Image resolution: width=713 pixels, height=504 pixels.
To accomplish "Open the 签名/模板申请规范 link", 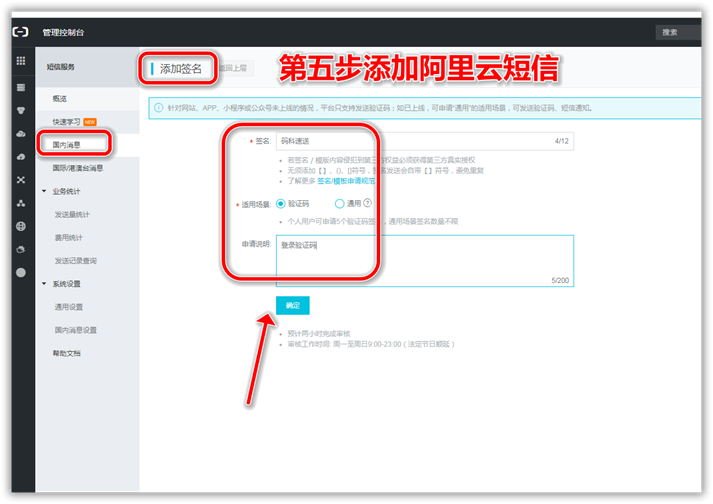I will tap(346, 181).
